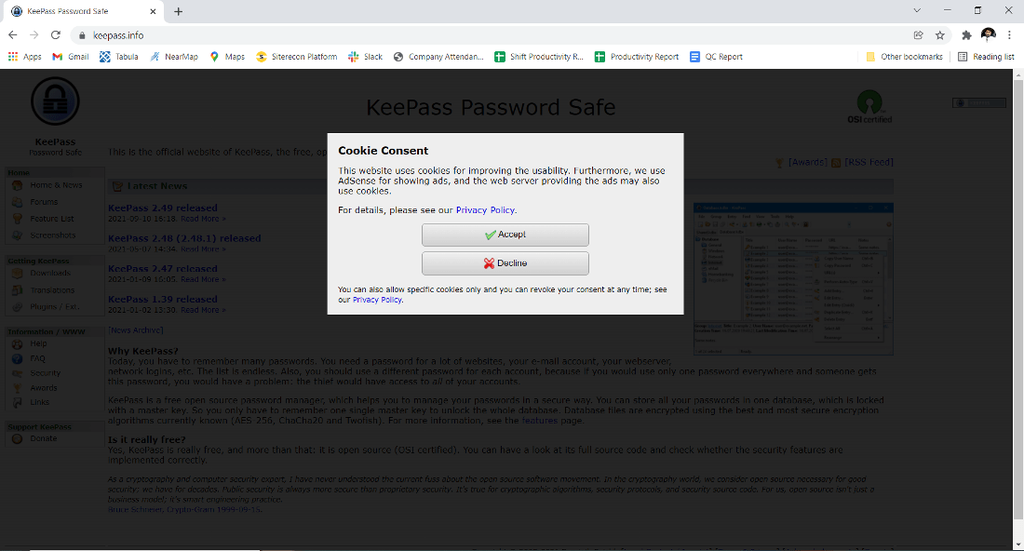This screenshot has width=1024, height=551.
Task: Open the Company Attendan... bookmark
Action: tap(439, 57)
